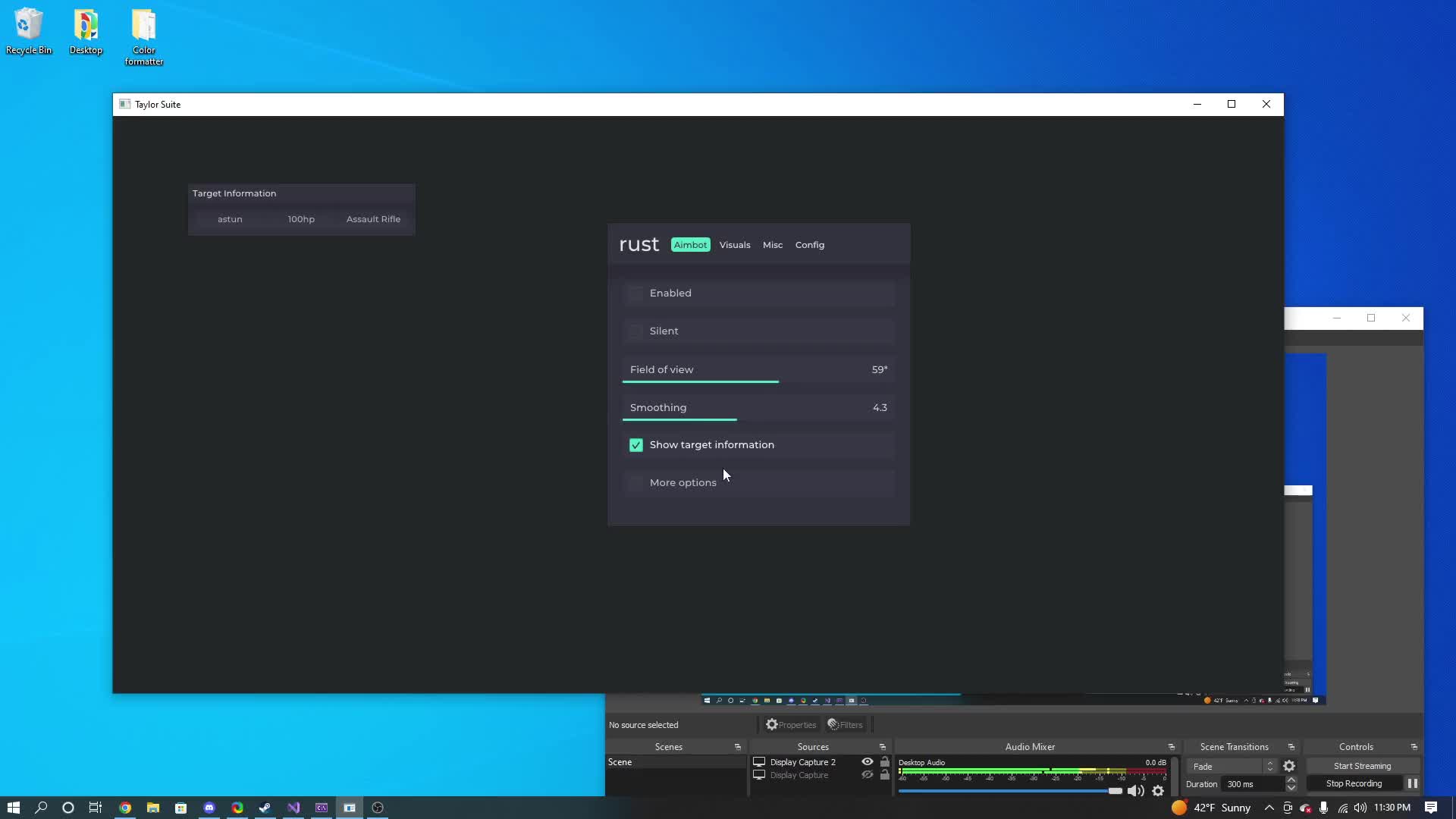
Task: Open the Recycle Bin desktop icon
Action: point(29,32)
